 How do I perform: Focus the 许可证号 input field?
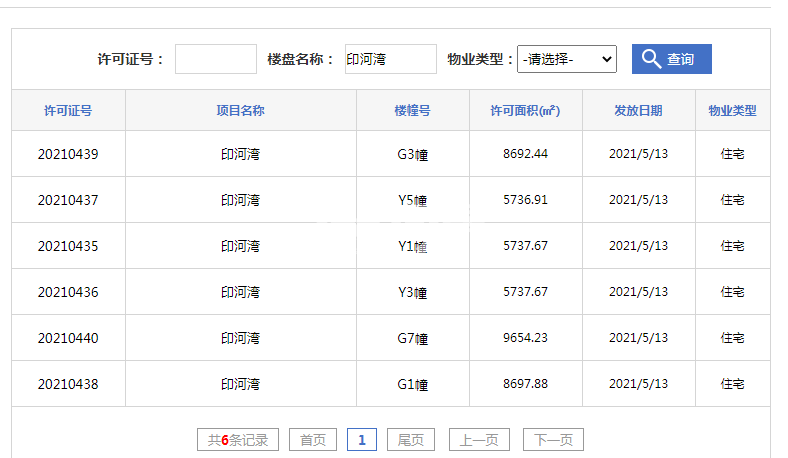pos(216,59)
